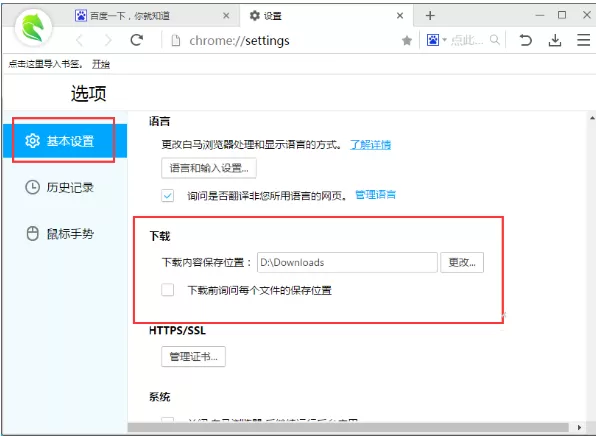The height and width of the screenshot is (436, 596).
Task: Click the 基本设置 gear icon
Action: pos(32,141)
